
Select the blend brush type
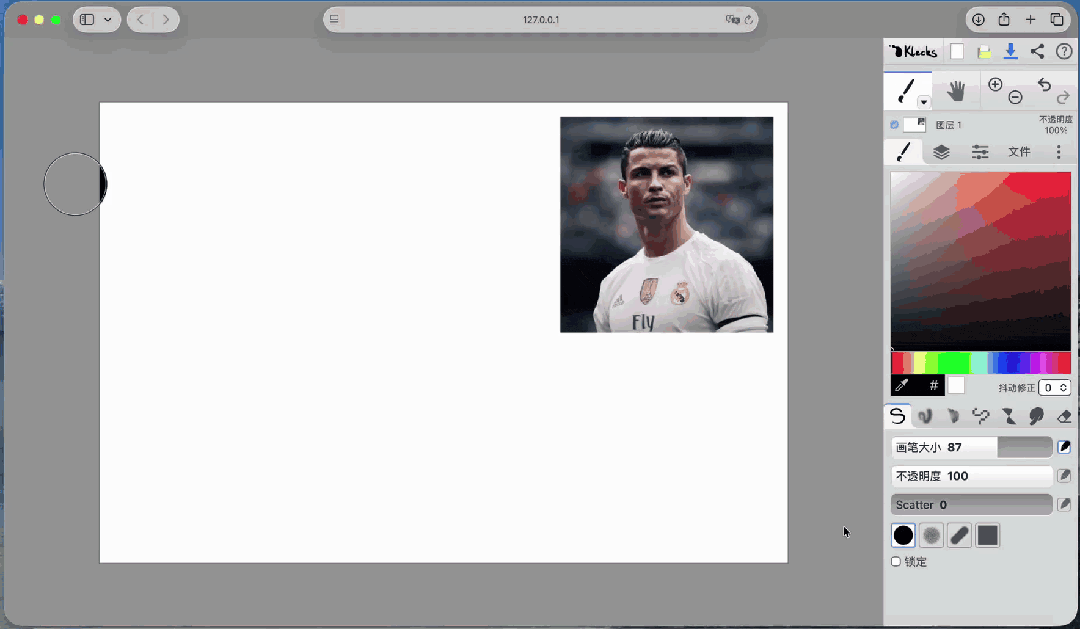[x=925, y=416]
